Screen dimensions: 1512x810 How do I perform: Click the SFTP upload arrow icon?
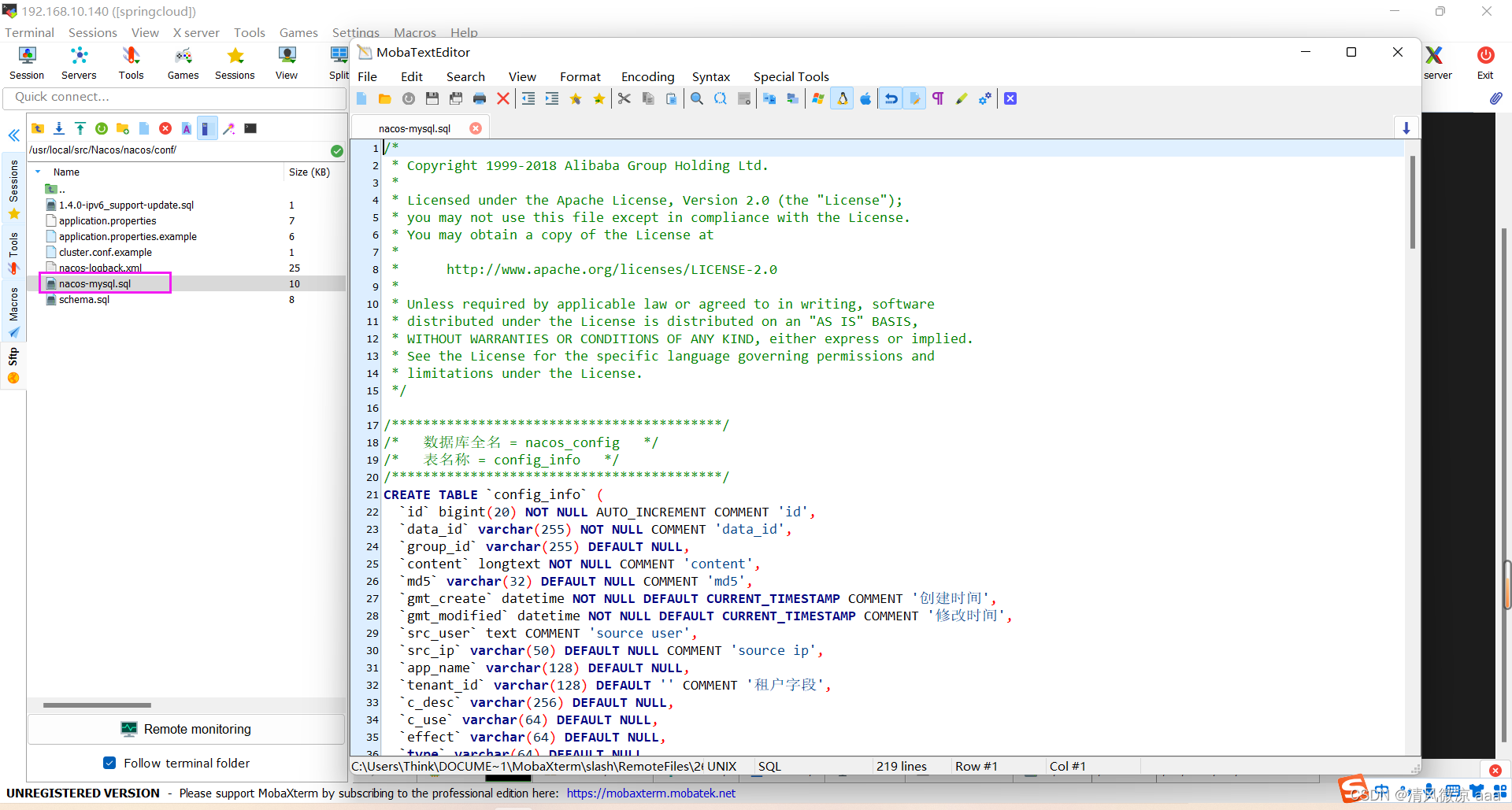pyautogui.click(x=80, y=128)
